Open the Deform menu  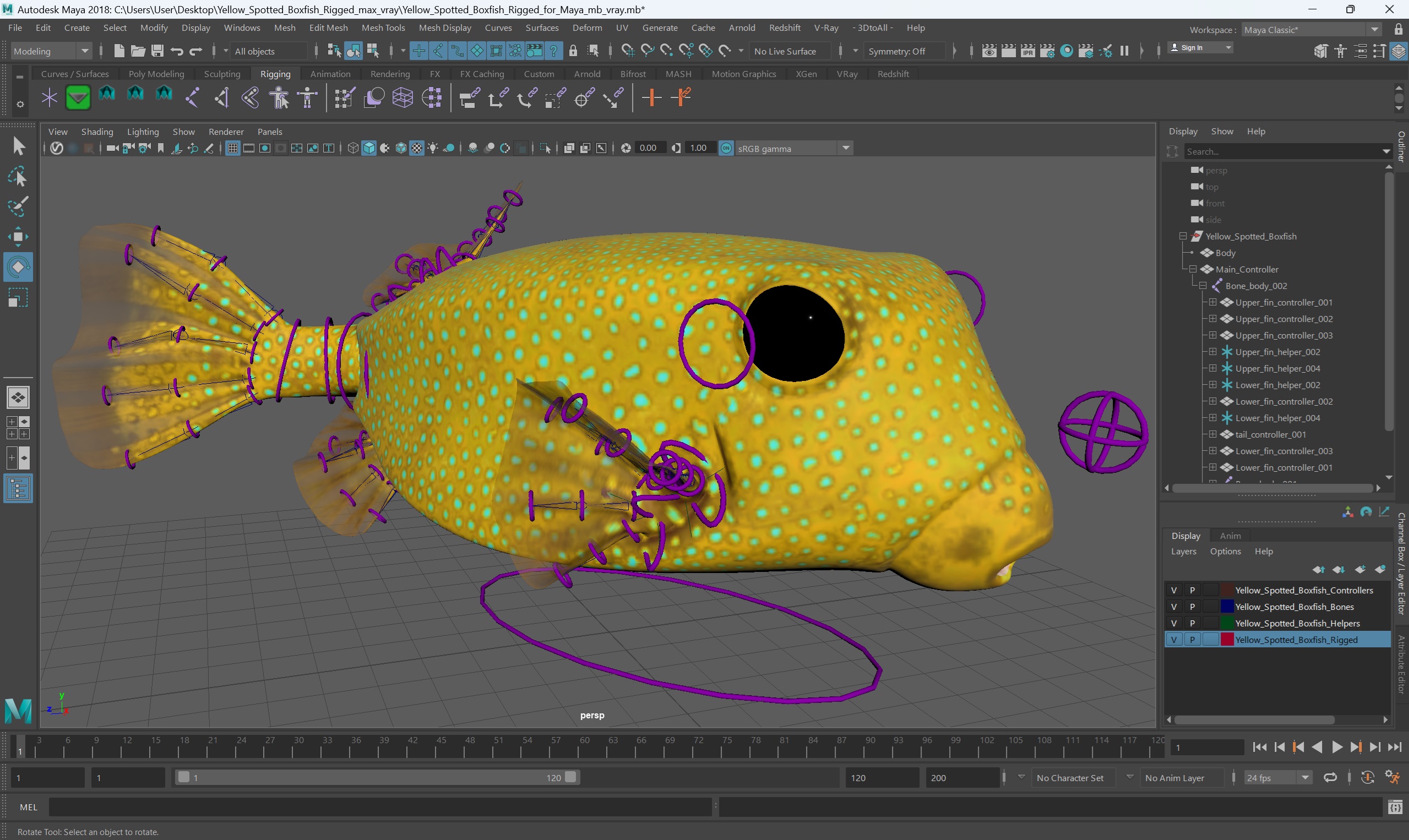click(587, 28)
